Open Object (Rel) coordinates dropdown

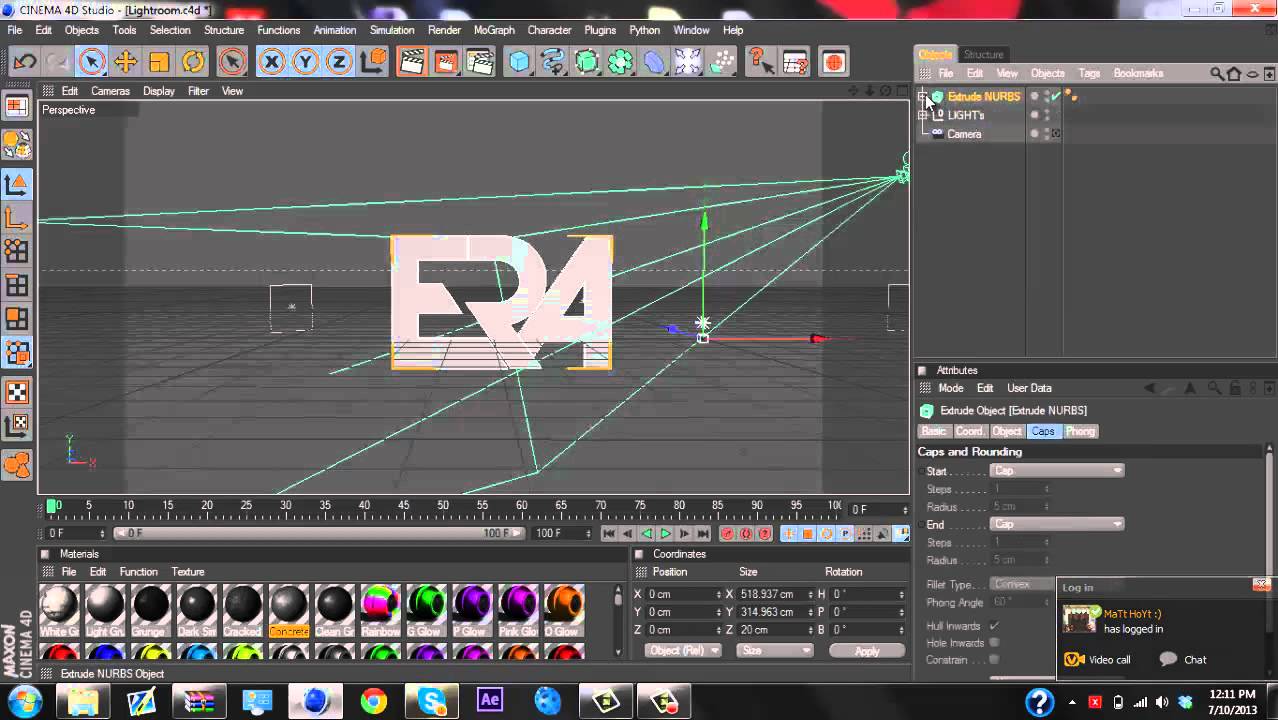pos(683,650)
